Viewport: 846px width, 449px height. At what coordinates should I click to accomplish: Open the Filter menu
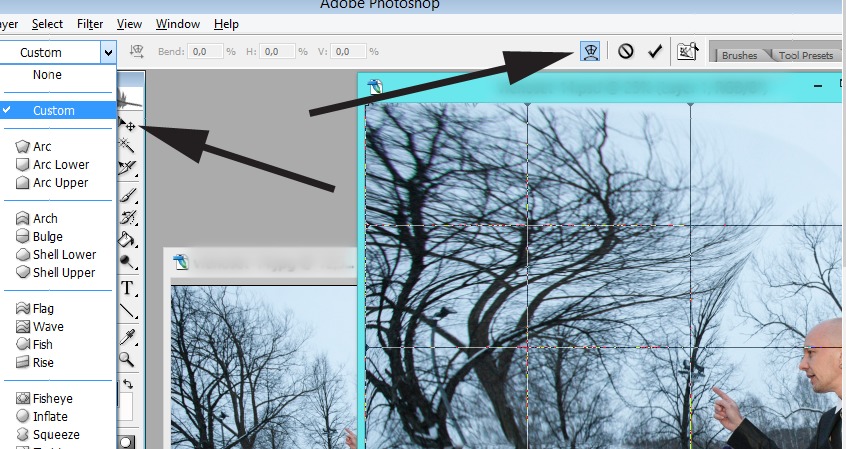(90, 24)
